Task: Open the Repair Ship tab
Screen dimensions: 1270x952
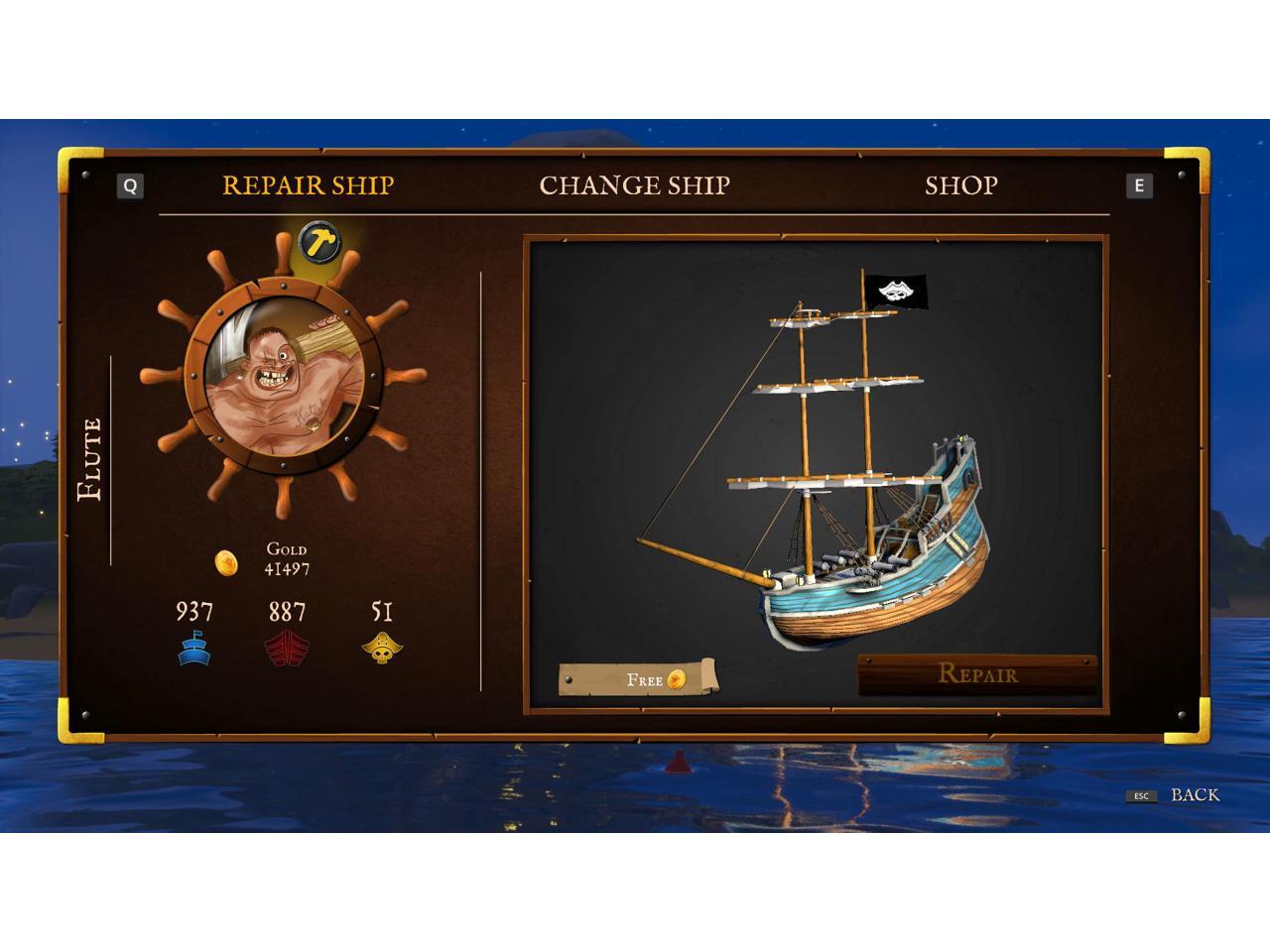Action: tap(309, 185)
